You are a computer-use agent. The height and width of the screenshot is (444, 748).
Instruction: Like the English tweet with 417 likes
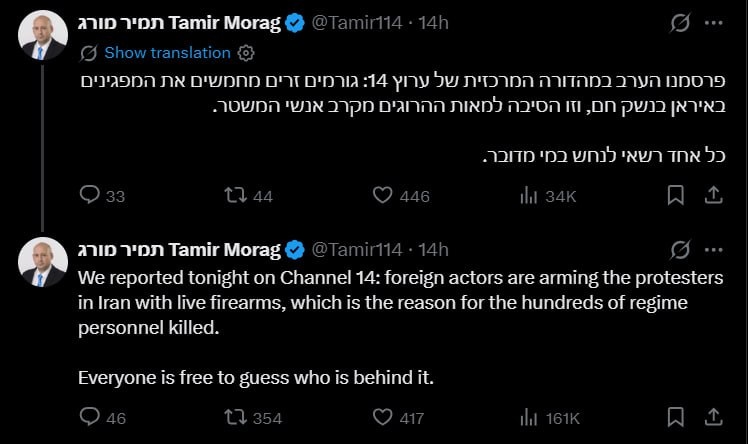[383, 417]
